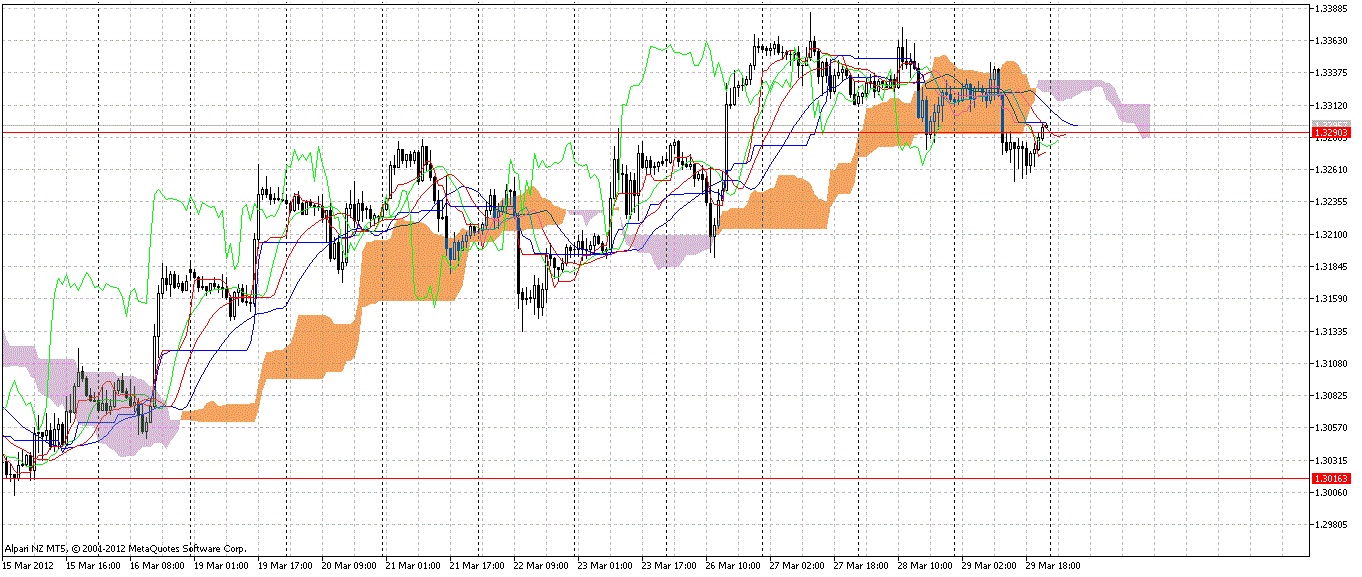Screen dimensions: 1362x577
Task: Click the 1.33630 price scale value
Action: (1331, 41)
